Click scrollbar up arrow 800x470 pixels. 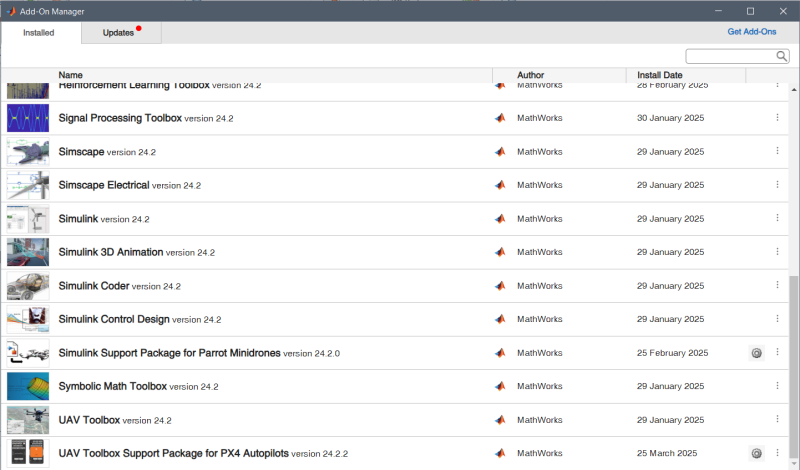(794, 89)
